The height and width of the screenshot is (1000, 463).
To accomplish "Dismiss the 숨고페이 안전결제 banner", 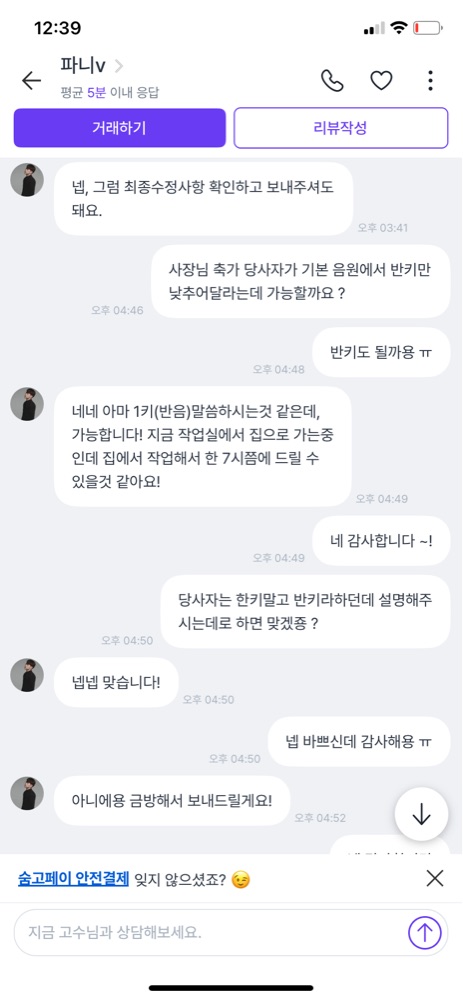I will point(435,878).
